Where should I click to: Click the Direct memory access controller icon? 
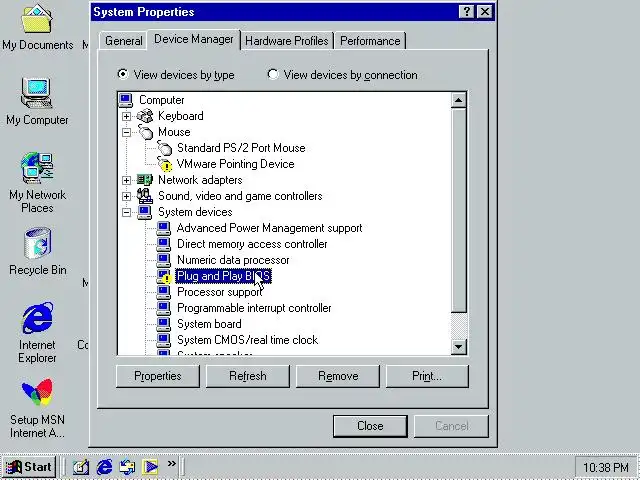(x=164, y=244)
